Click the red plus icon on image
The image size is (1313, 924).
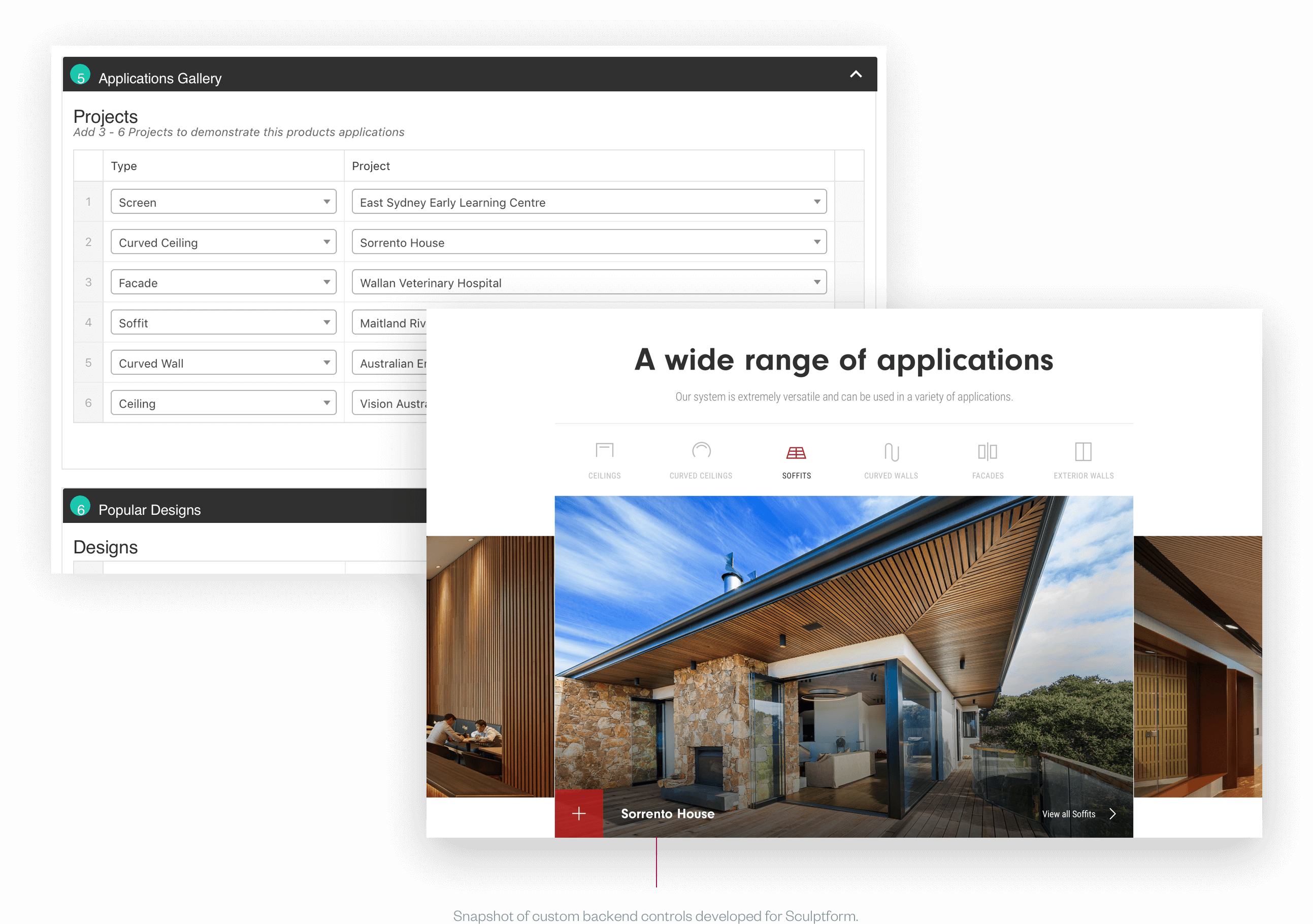click(578, 813)
